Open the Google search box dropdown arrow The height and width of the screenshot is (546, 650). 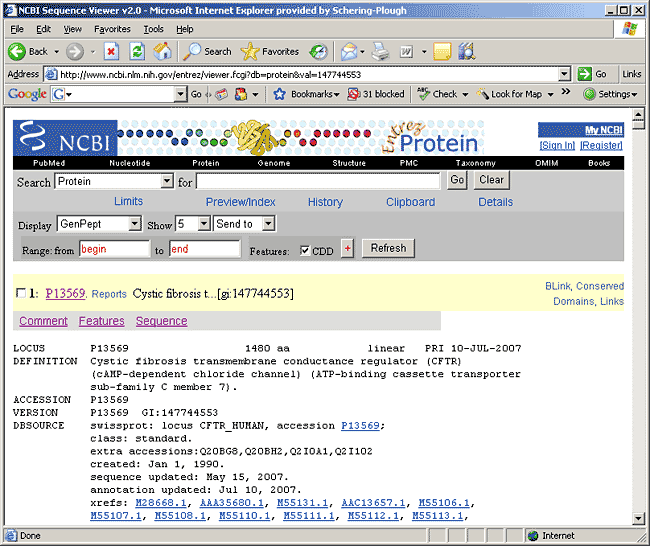click(180, 94)
